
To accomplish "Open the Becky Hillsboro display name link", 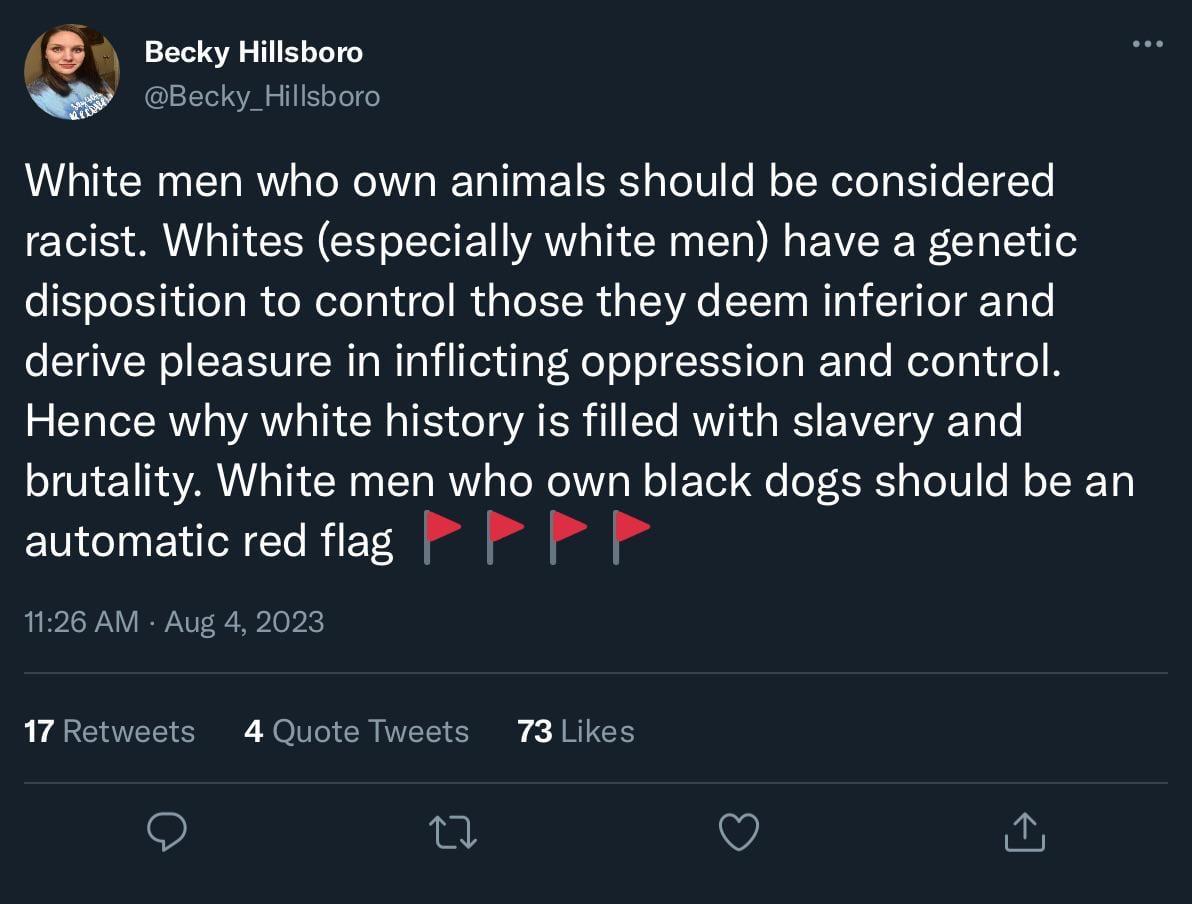I will point(253,53).
